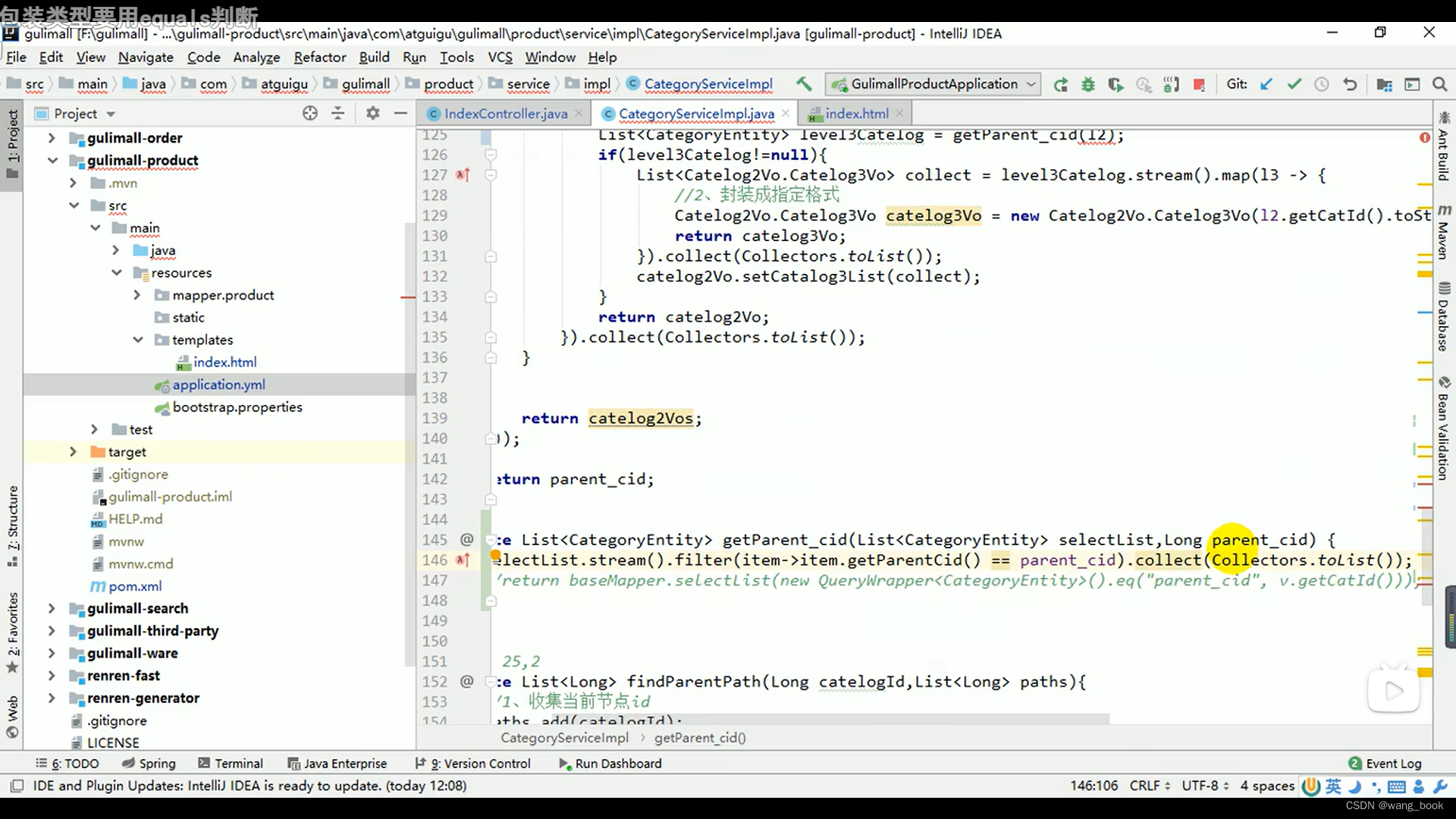Click the Run Anything icon in the toolbar

1412,84
